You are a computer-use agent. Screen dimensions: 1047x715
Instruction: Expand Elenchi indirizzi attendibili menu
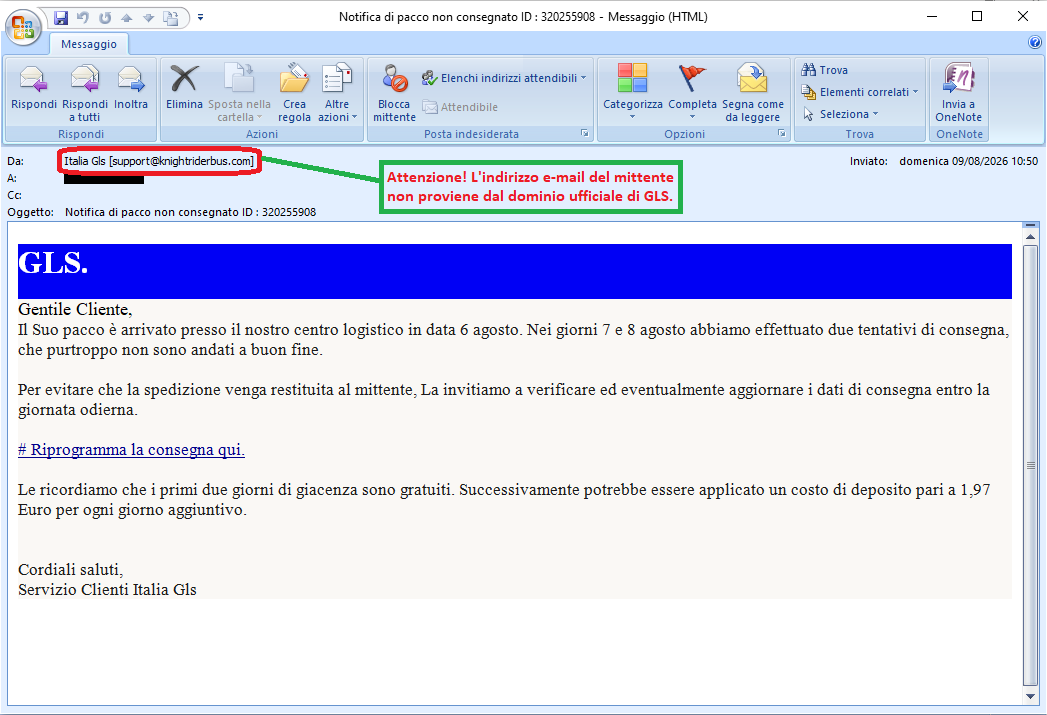coord(504,78)
